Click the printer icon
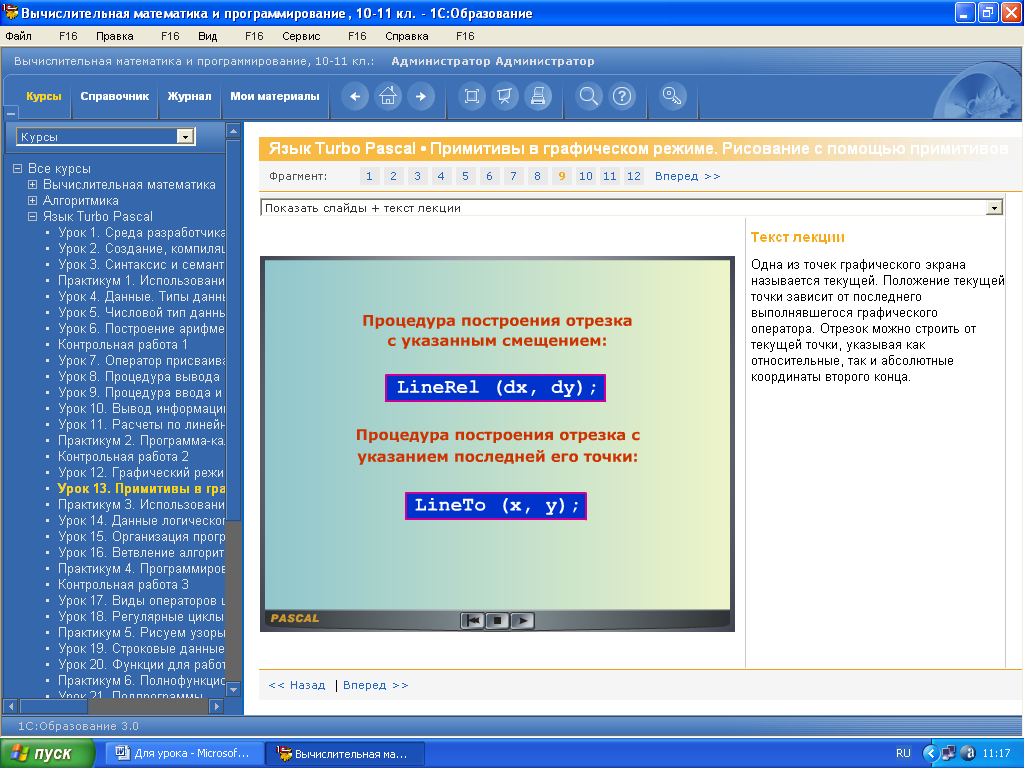This screenshot has width=1024, height=768. click(538, 97)
